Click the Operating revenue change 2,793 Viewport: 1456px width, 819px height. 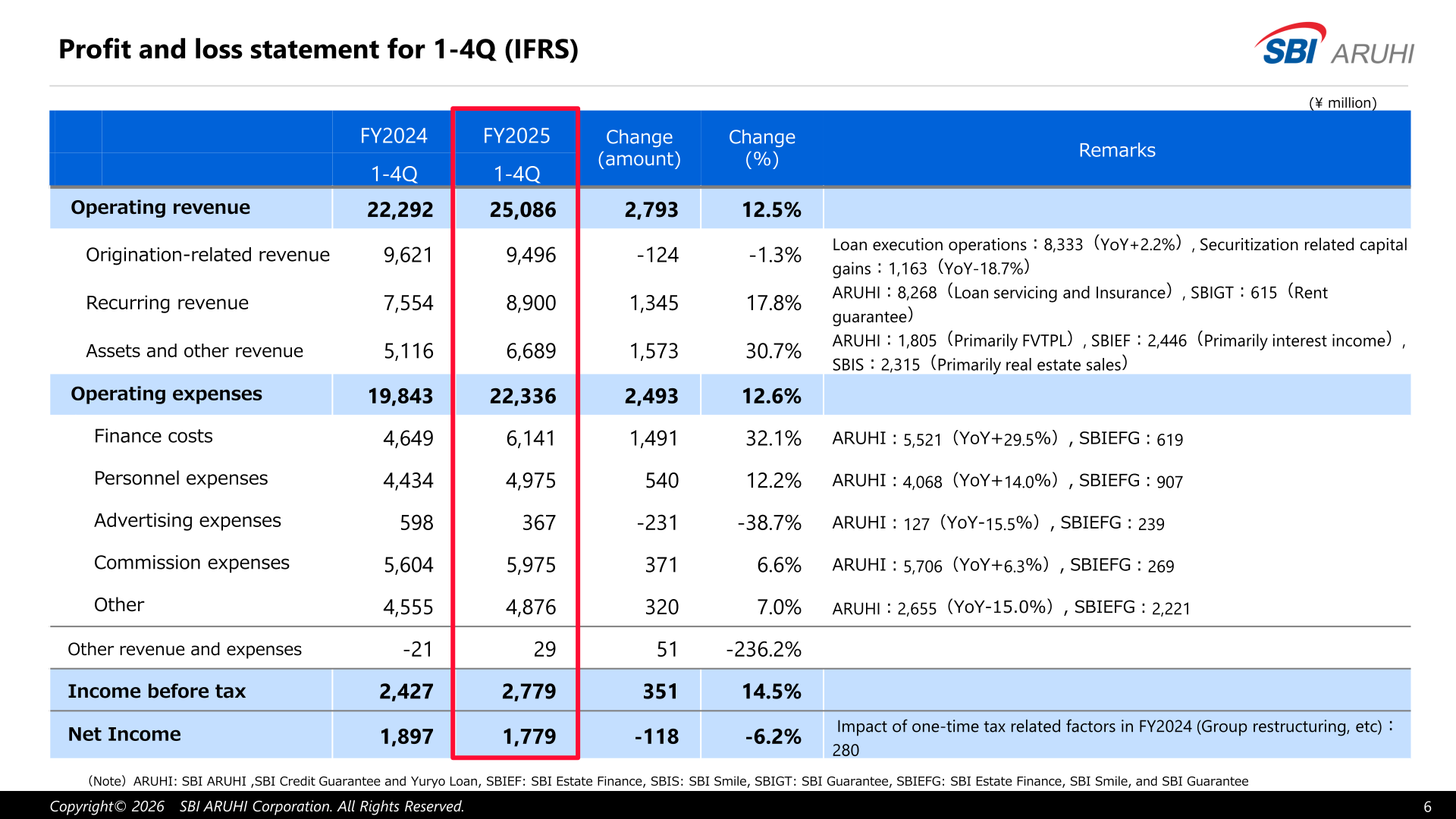coord(651,210)
